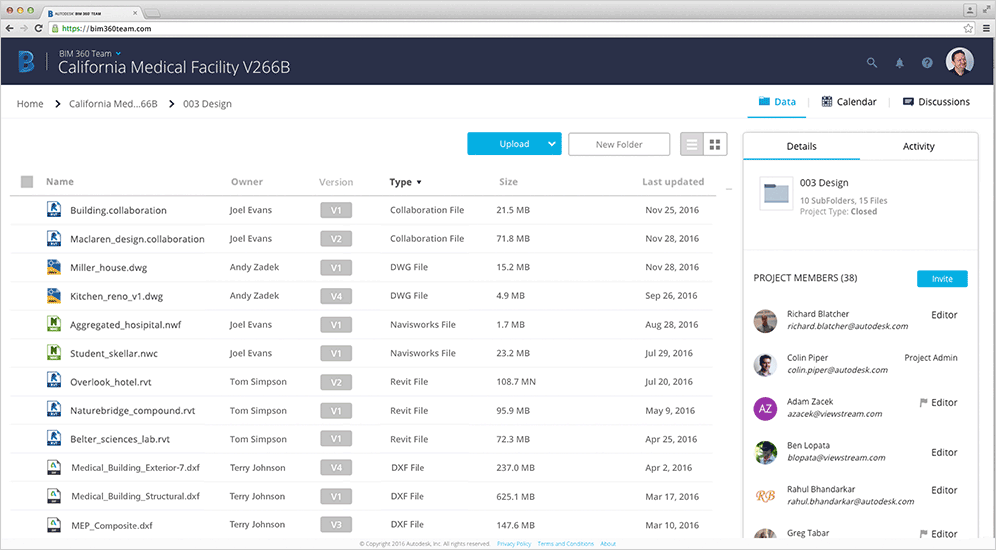Open the search icon in header

point(872,63)
